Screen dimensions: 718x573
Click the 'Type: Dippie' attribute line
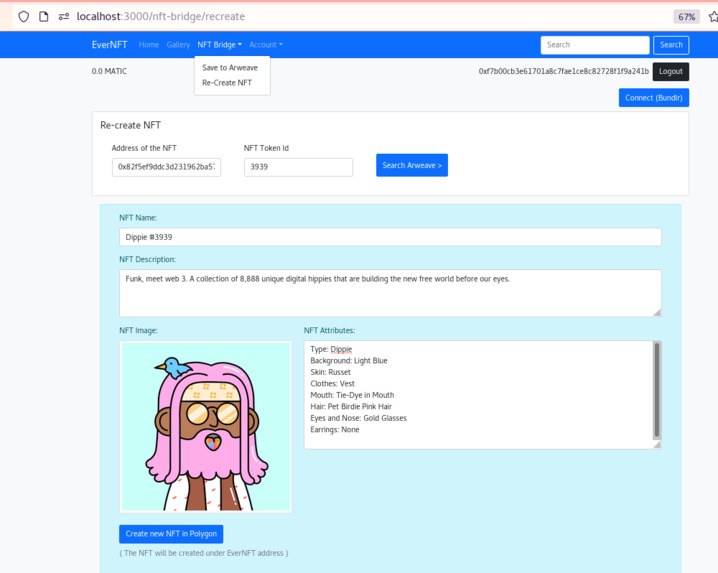[x=331, y=349]
